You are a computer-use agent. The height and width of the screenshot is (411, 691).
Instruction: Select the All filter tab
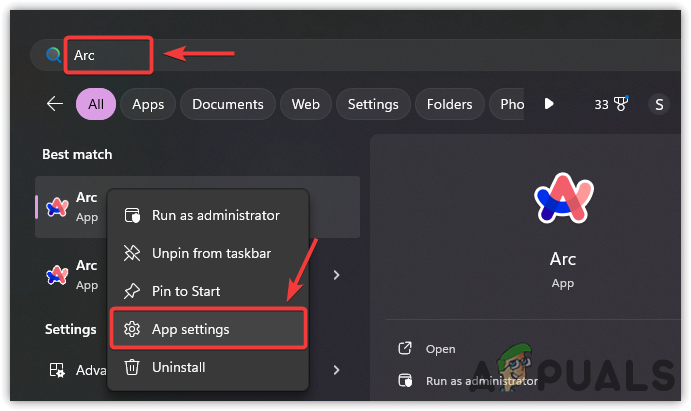[96, 104]
